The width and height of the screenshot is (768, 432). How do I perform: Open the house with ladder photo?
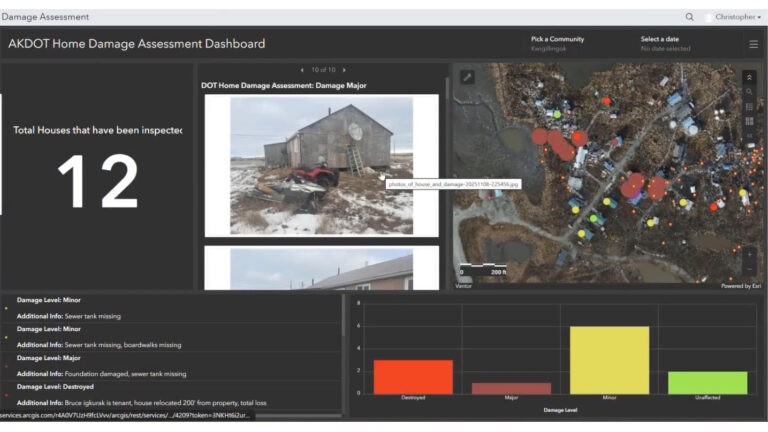click(321, 166)
